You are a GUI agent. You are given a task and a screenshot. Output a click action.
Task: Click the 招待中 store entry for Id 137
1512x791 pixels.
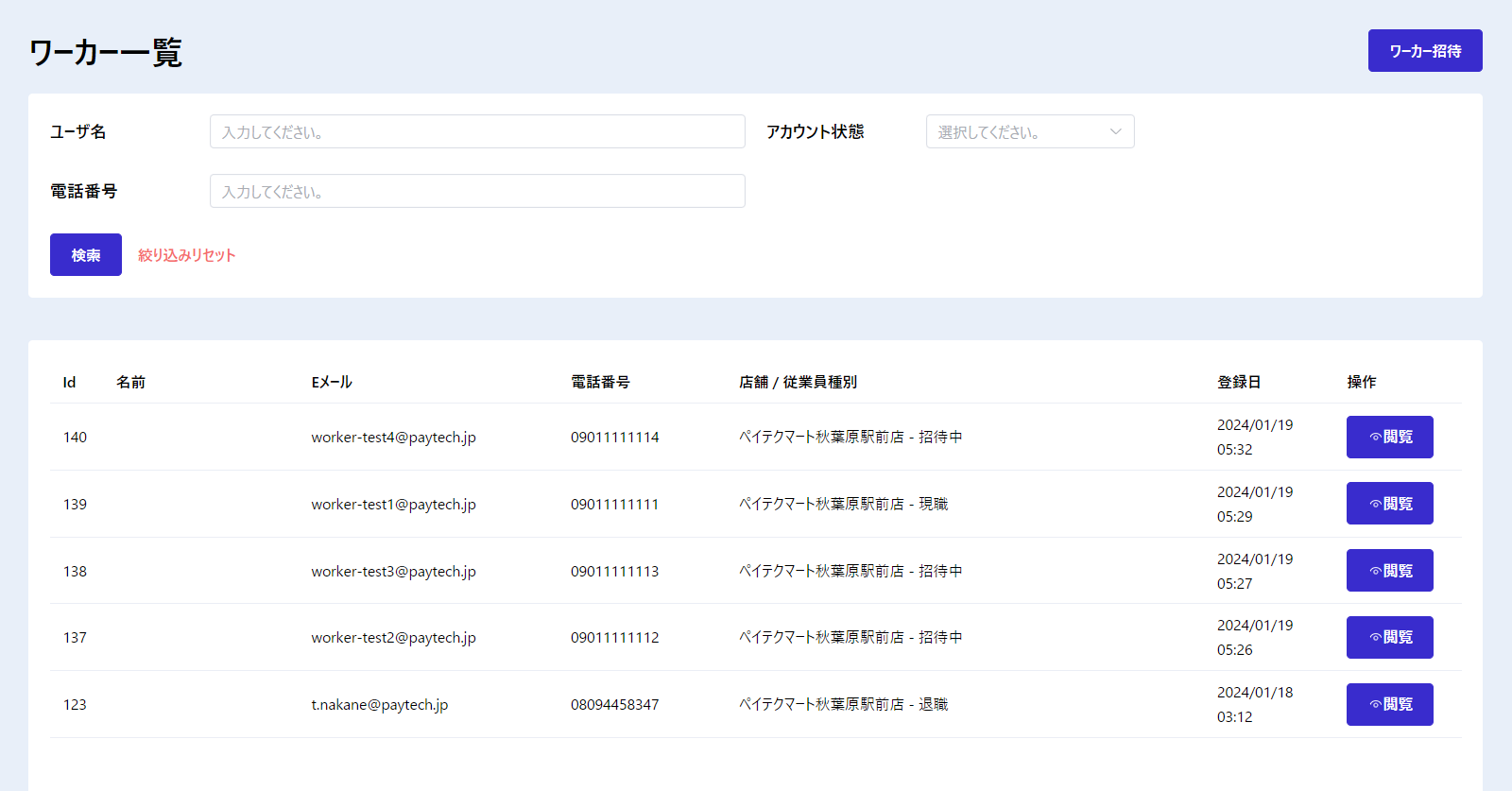851,638
